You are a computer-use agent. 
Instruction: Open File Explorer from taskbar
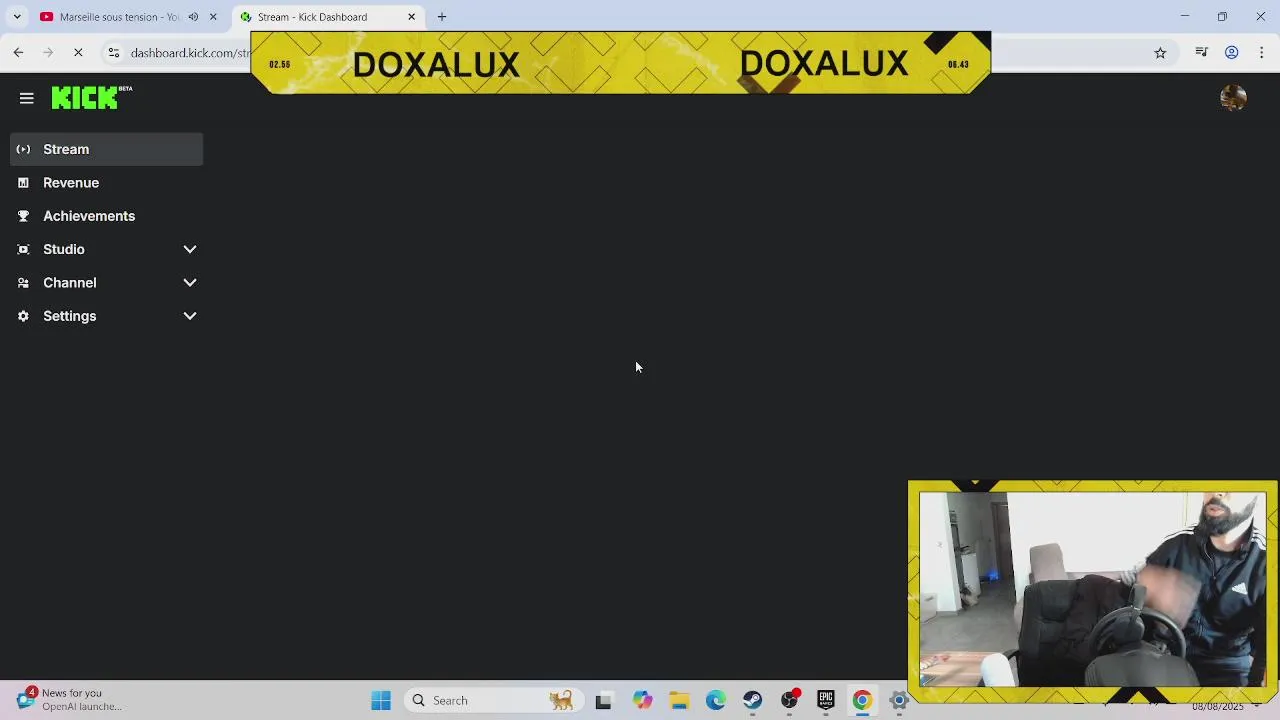(679, 701)
